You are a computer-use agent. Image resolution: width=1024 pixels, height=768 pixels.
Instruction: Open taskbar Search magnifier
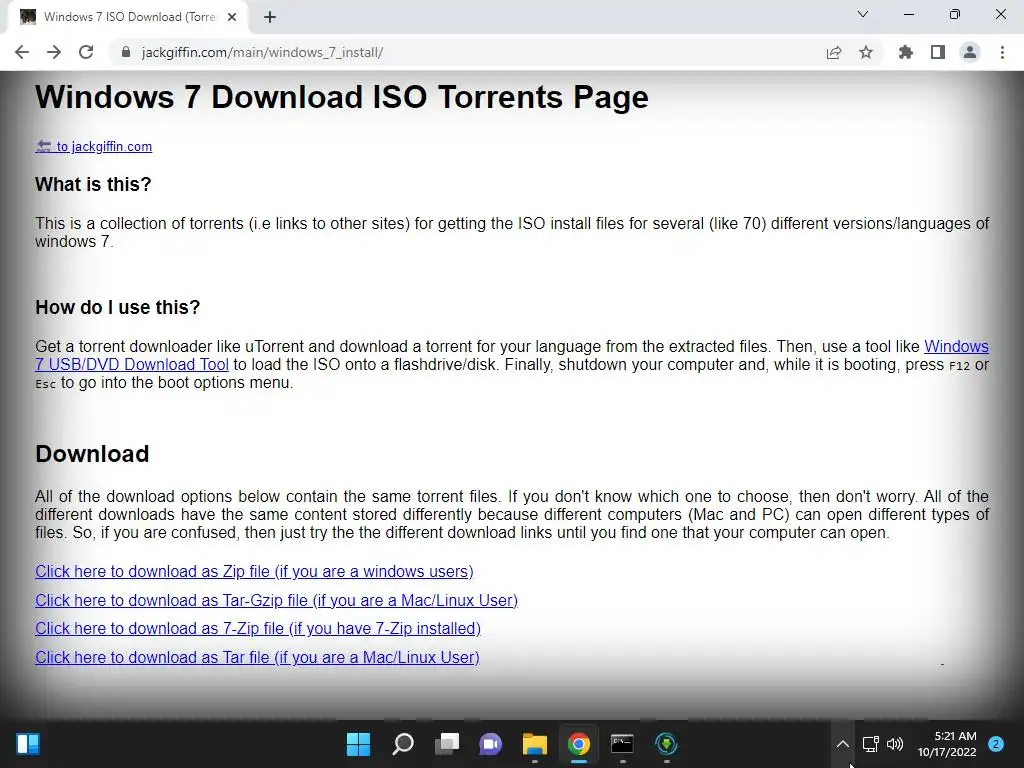403,744
